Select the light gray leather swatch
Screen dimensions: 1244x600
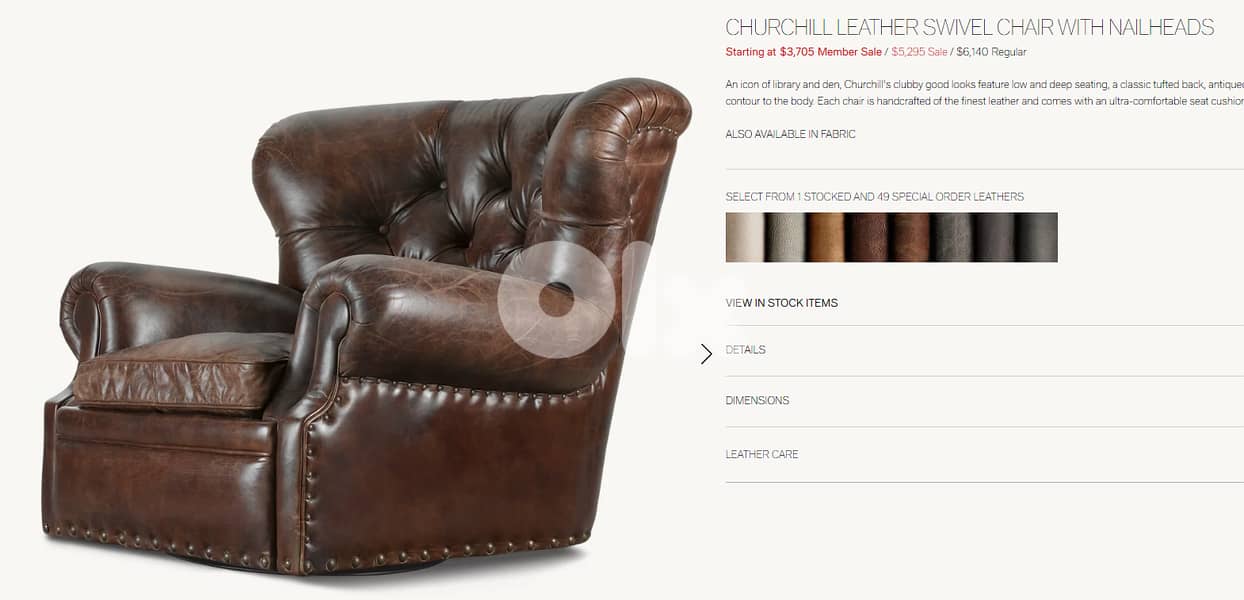(787, 237)
